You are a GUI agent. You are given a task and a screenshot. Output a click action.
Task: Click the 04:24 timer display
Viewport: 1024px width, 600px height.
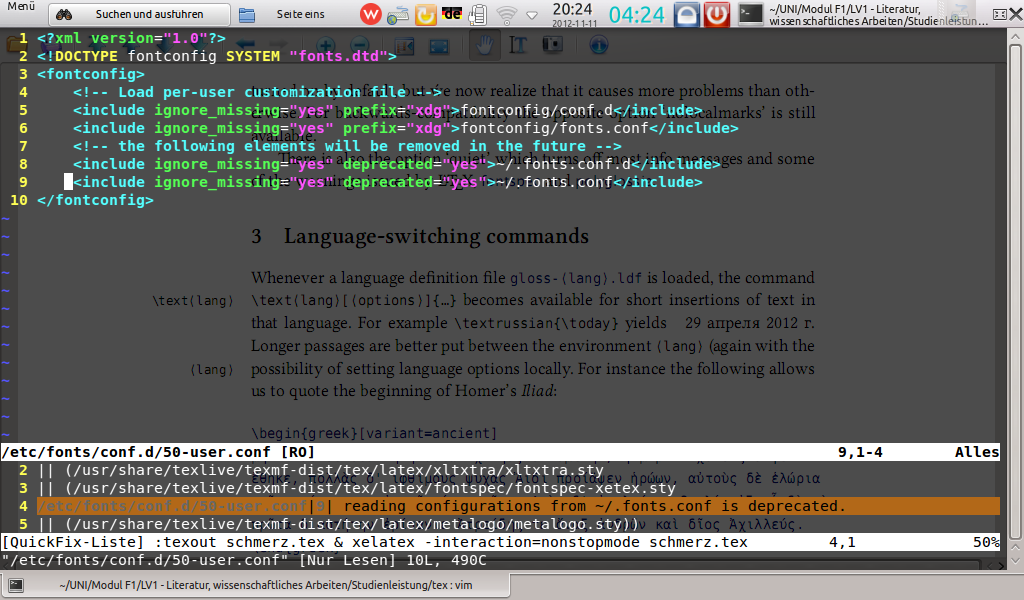pos(637,14)
